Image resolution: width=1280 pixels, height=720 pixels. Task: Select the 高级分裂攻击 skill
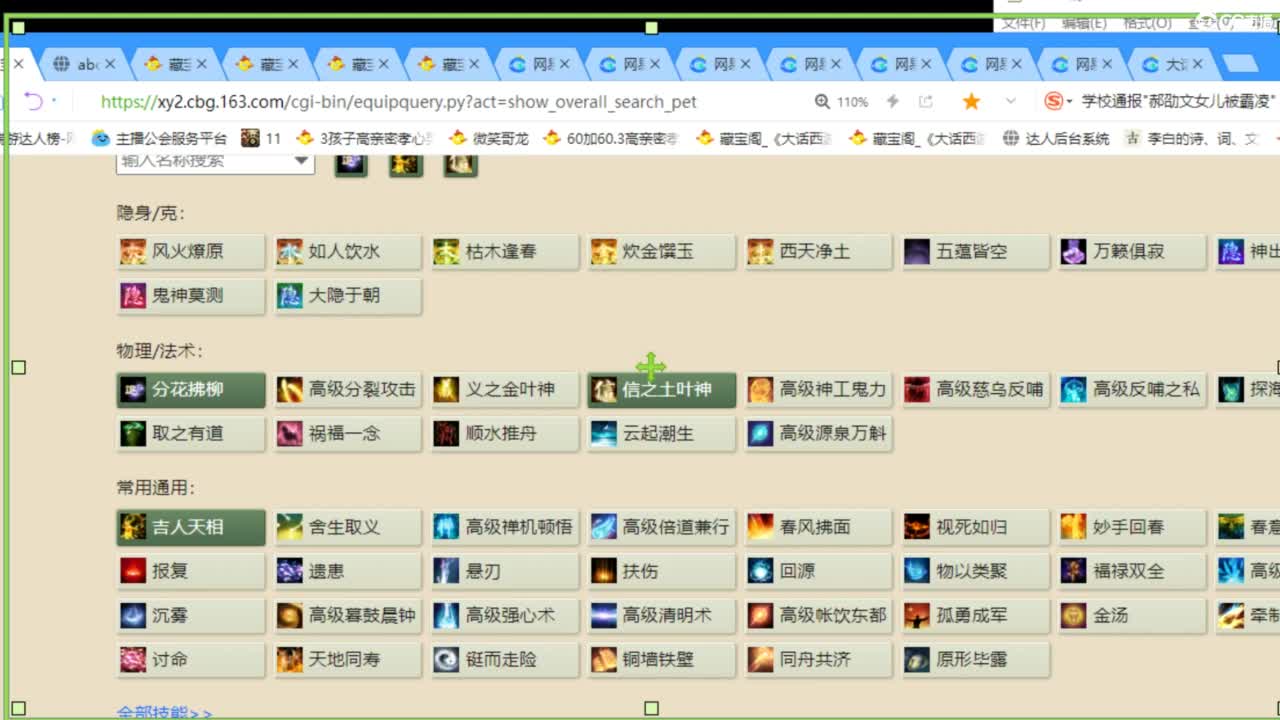tap(348, 390)
